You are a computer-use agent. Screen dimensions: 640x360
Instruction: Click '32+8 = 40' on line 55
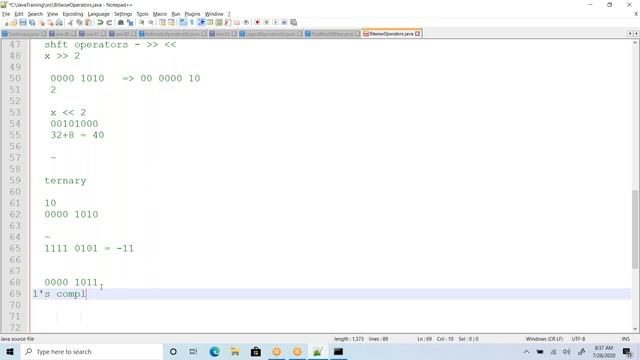coord(77,135)
